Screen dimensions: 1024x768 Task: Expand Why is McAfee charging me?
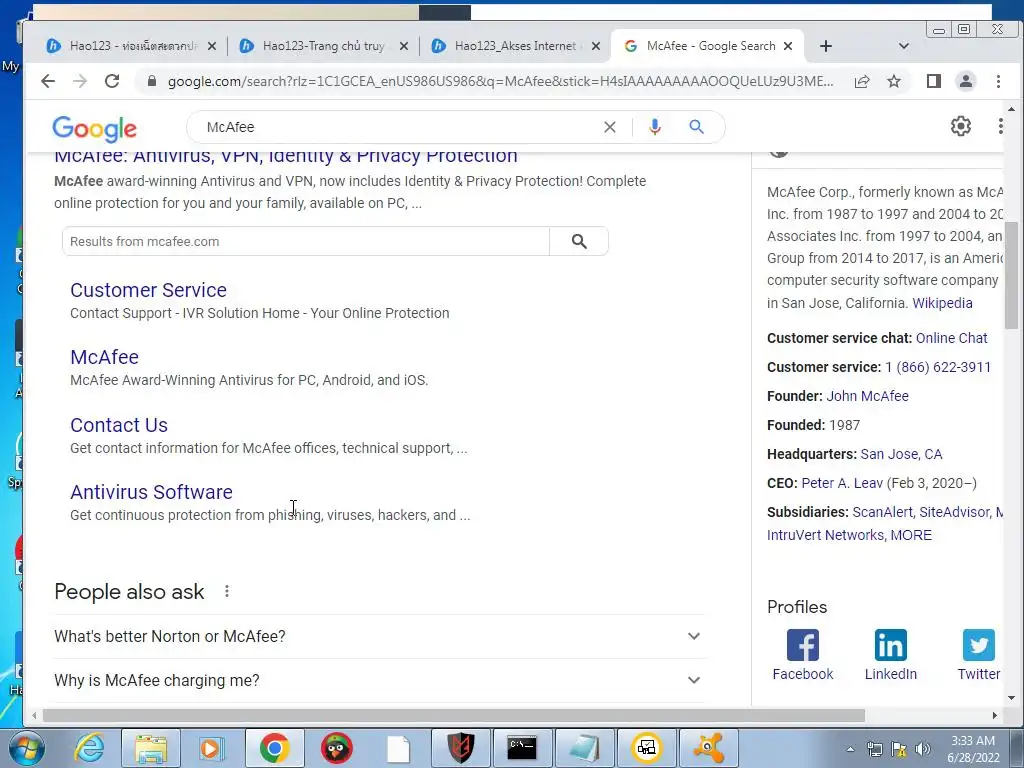tap(379, 680)
